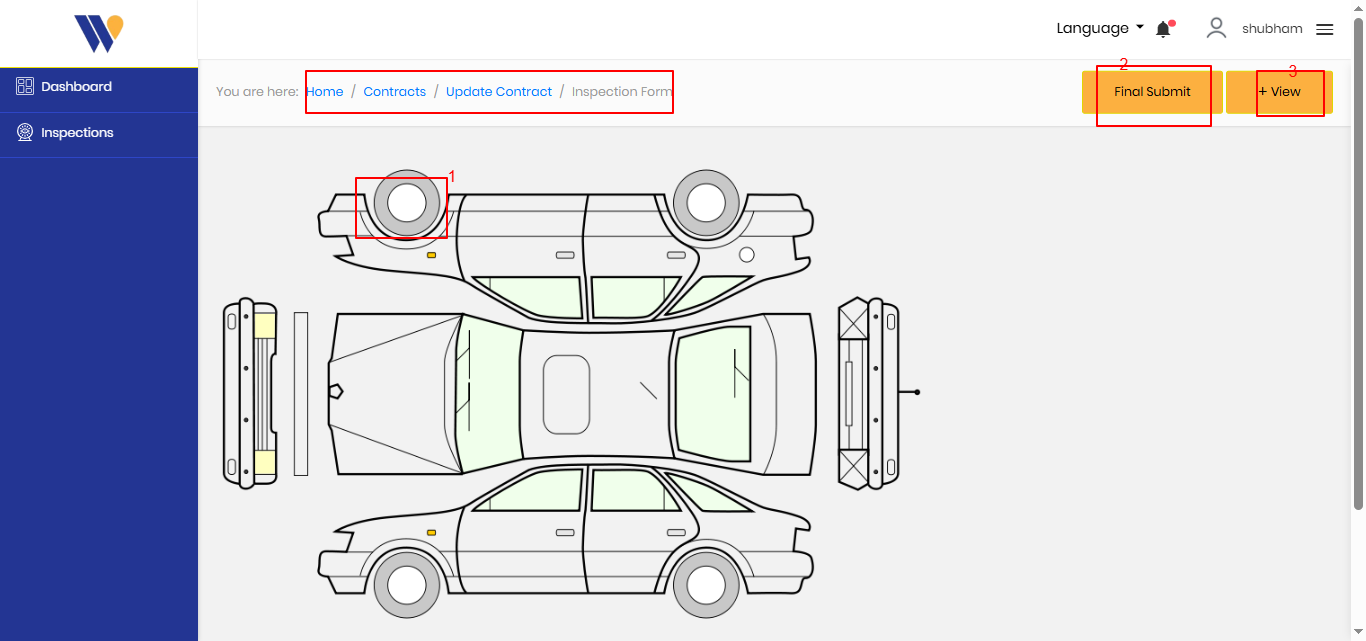Image resolution: width=1366 pixels, height=641 pixels.
Task: Select top-left wheel on car diagram
Action: (x=407, y=203)
